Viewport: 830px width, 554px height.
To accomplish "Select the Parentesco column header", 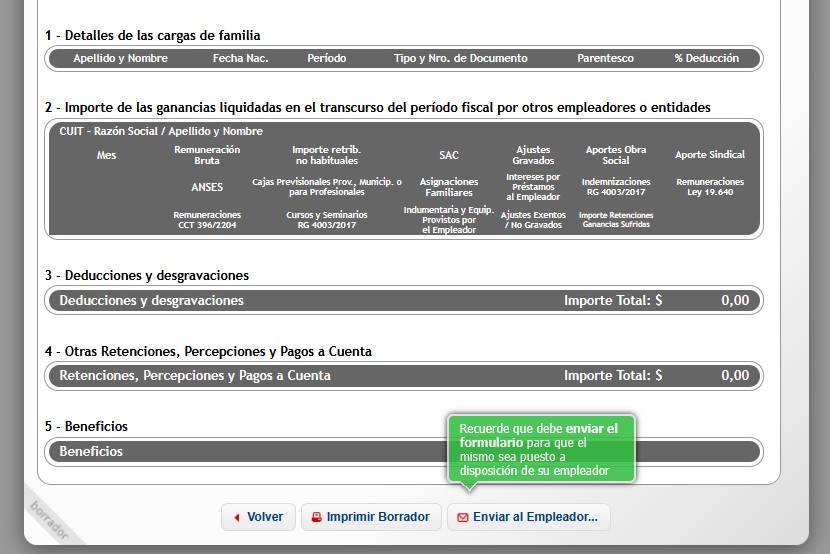I will pyautogui.click(x=605, y=58).
